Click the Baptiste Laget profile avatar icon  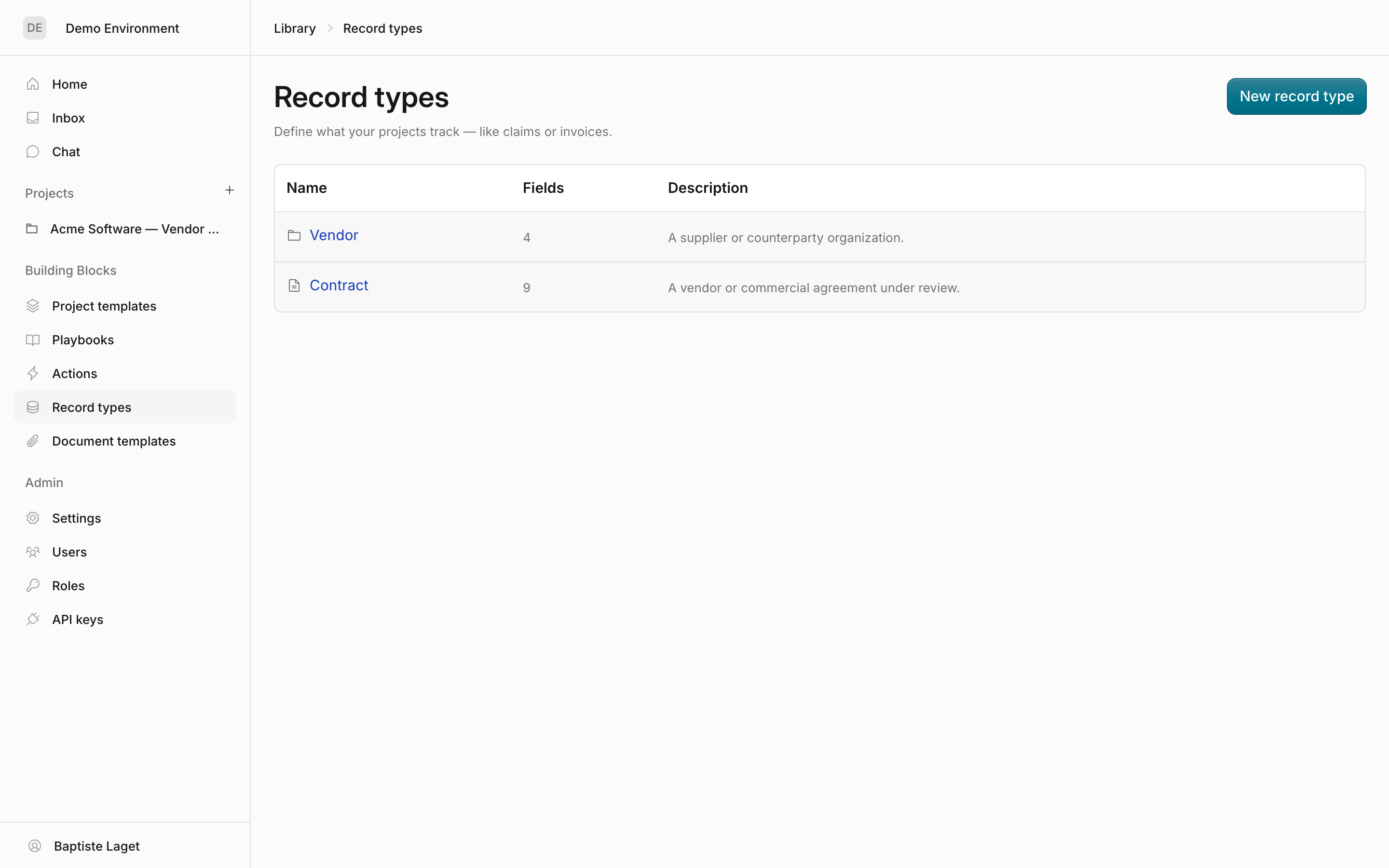pos(34,846)
